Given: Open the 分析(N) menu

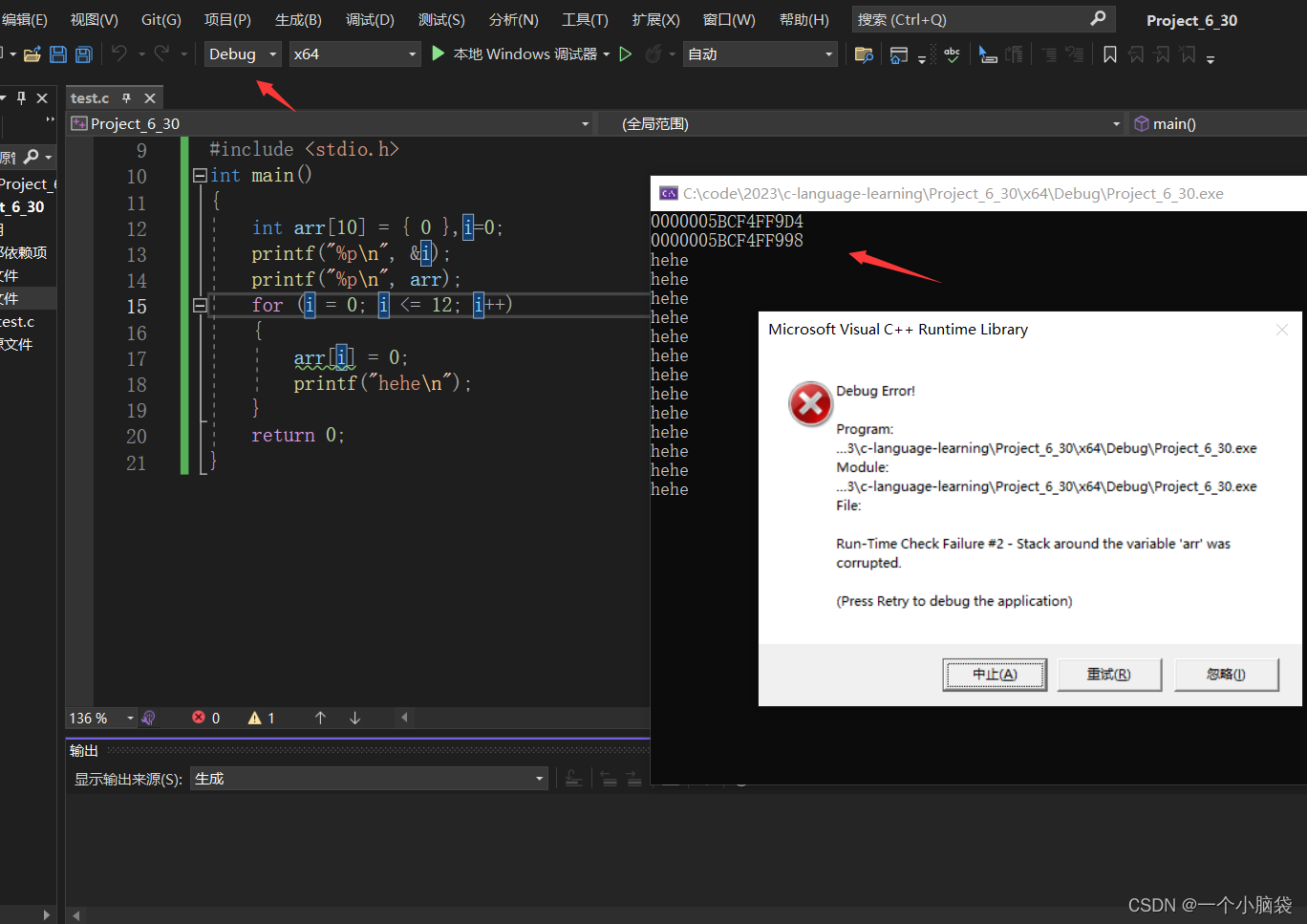Looking at the screenshot, I should [513, 19].
